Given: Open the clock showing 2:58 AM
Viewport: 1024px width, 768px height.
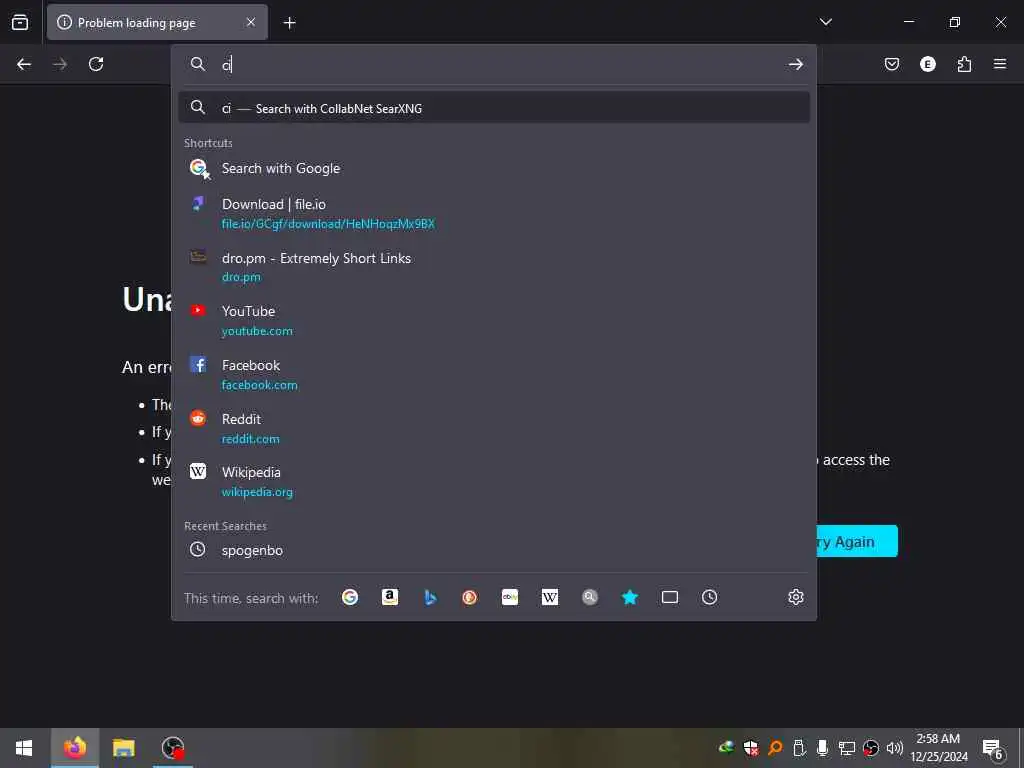Looking at the screenshot, I should pyautogui.click(x=938, y=748).
